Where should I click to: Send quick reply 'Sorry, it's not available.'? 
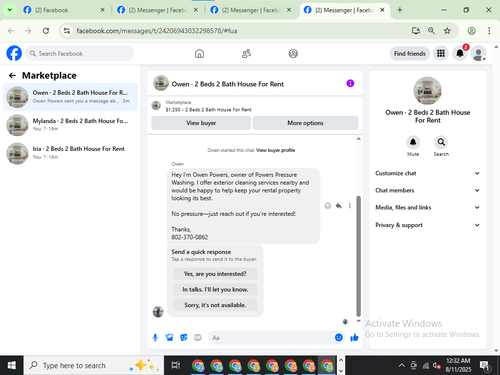(215, 305)
